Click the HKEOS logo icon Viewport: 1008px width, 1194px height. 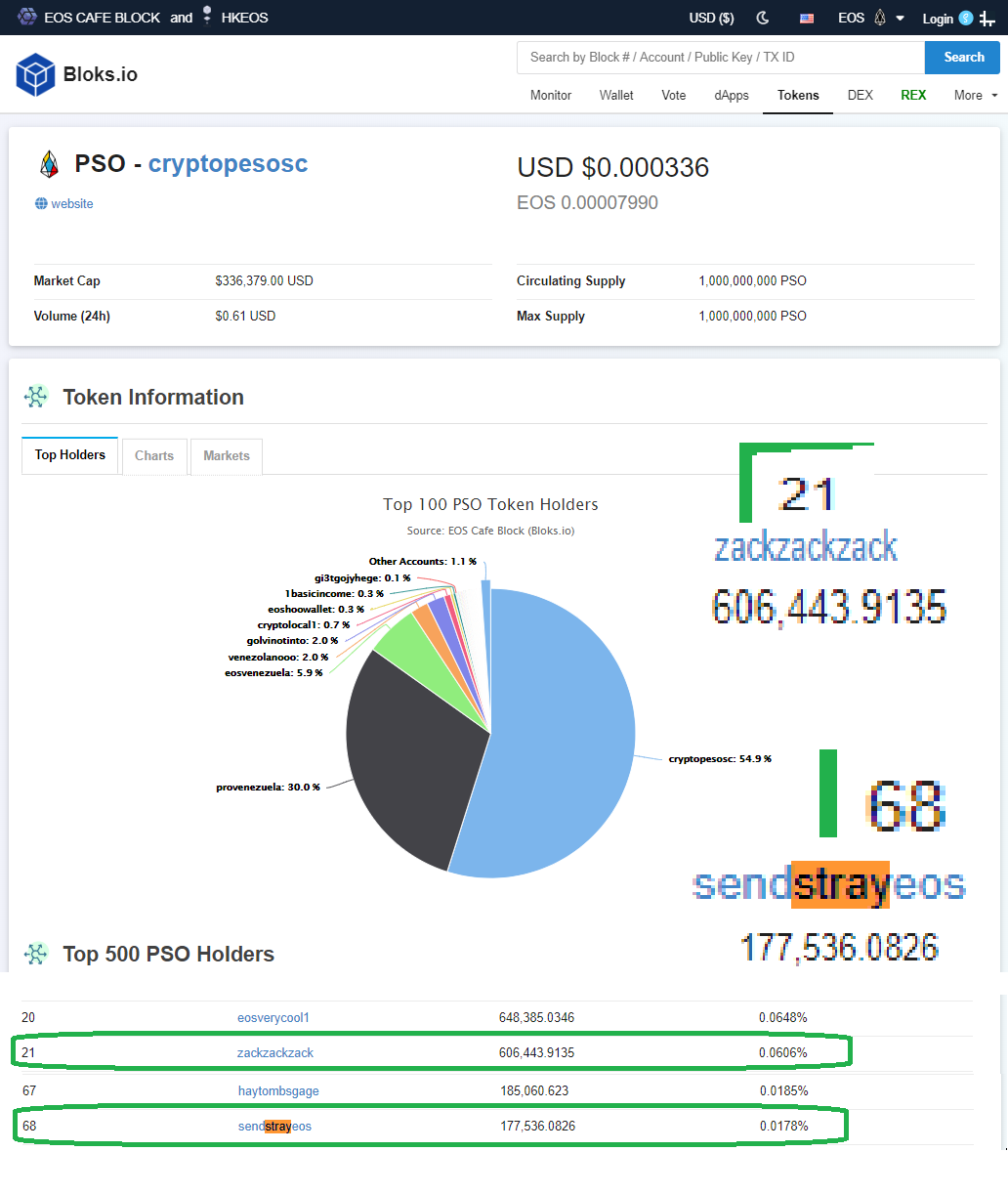click(x=207, y=15)
